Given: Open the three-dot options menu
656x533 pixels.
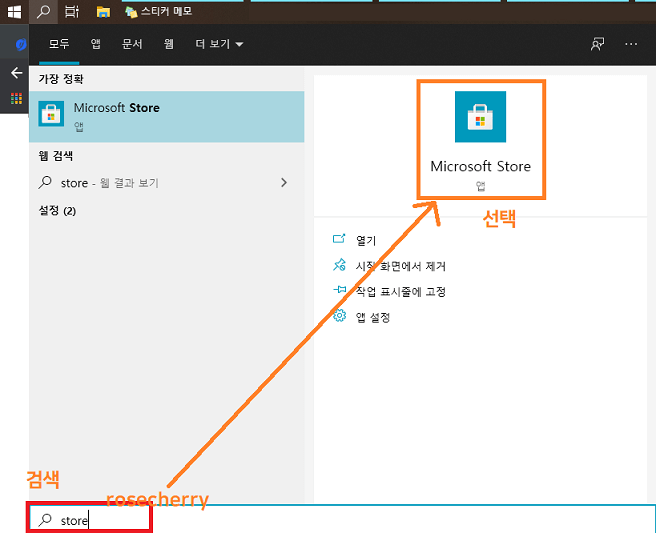Looking at the screenshot, I should click(631, 44).
